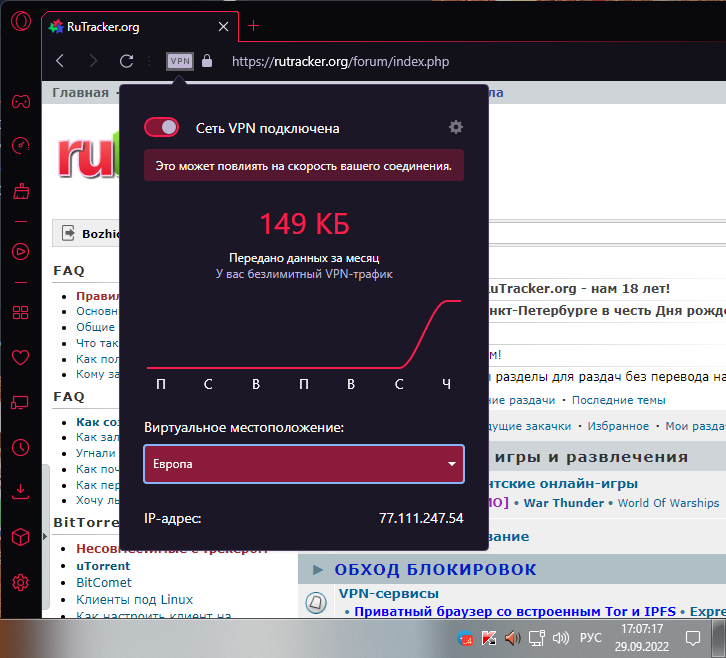726x658 pixels.
Task: Open "Избранное" link
Action: (x=618, y=426)
